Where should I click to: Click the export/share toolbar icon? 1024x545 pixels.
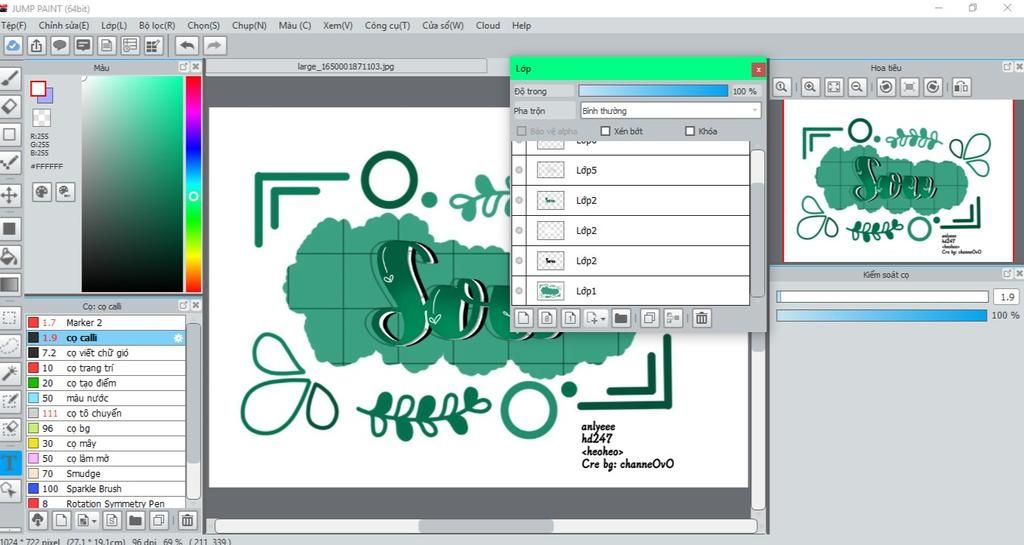pos(37,46)
